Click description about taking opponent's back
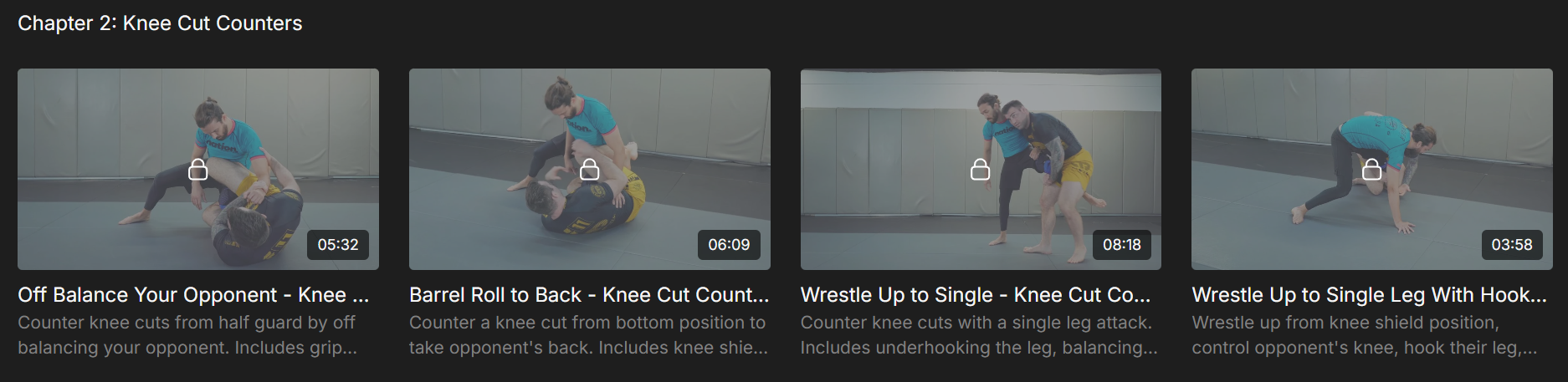 [x=588, y=335]
